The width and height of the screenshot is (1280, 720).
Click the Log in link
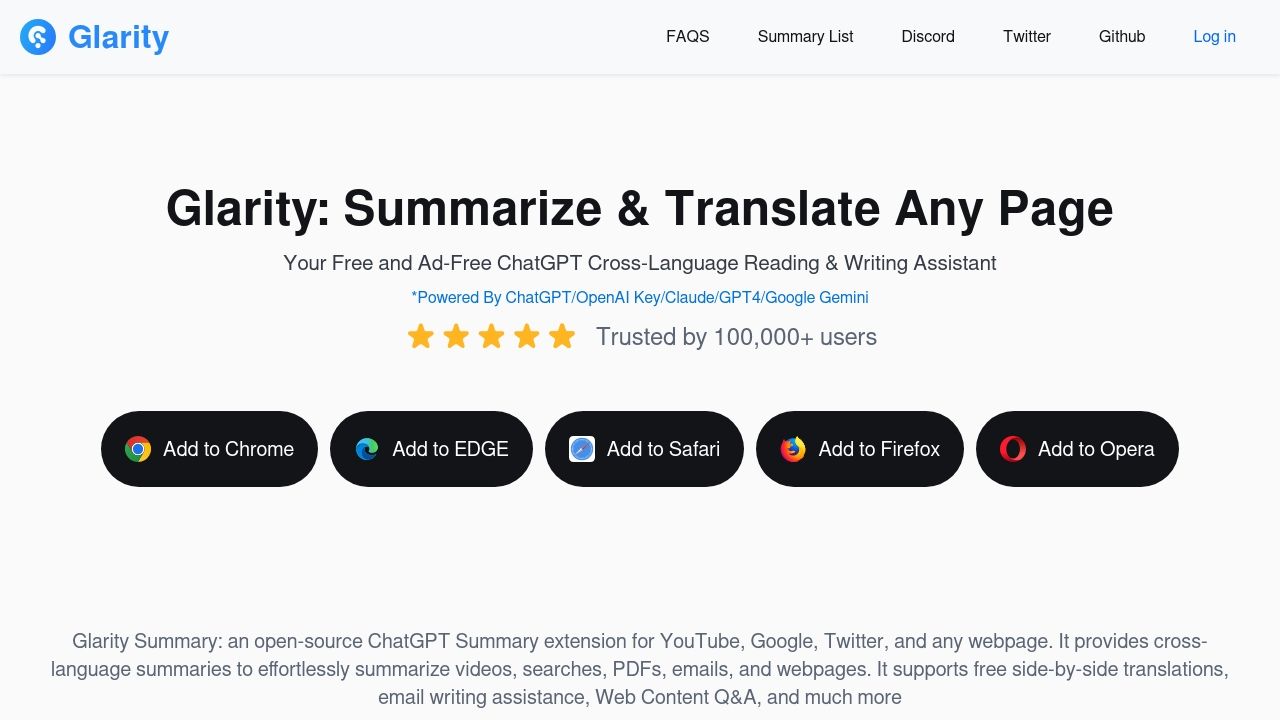[x=1214, y=36]
